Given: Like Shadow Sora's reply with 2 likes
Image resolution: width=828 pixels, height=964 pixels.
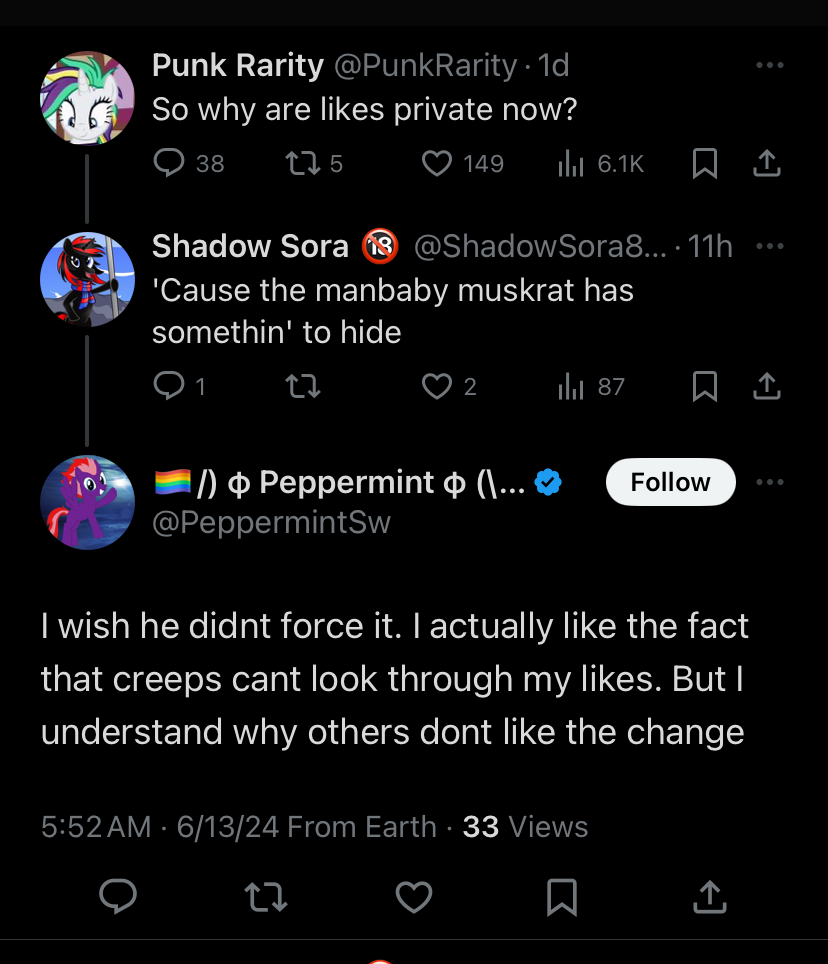Looking at the screenshot, I should click(x=437, y=386).
